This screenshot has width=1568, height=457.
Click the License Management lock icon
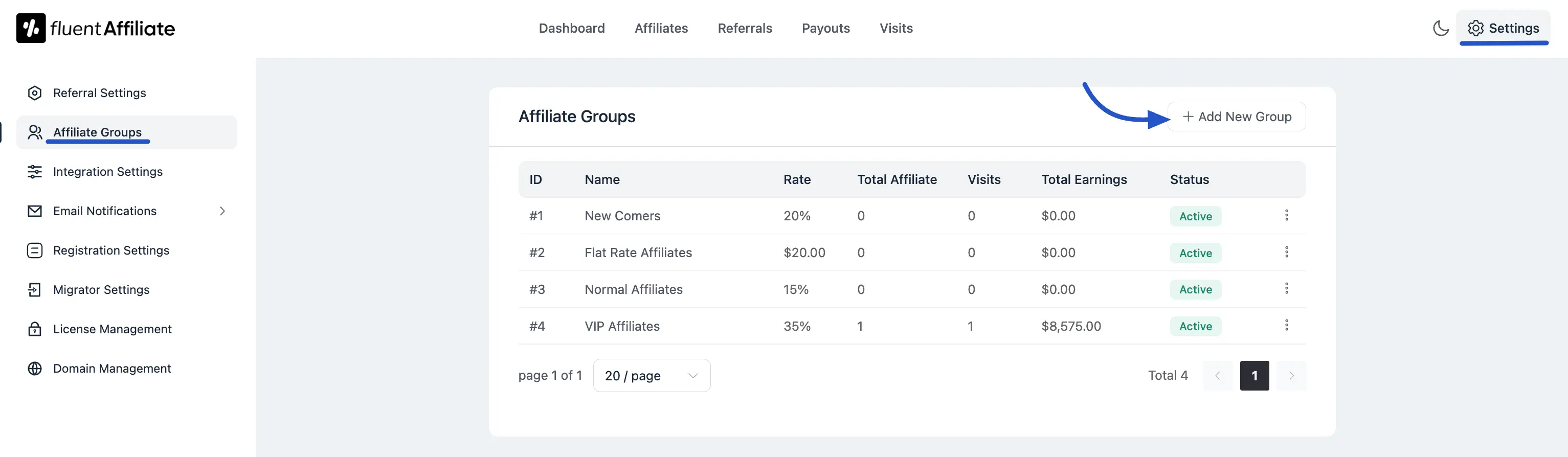[x=35, y=329]
